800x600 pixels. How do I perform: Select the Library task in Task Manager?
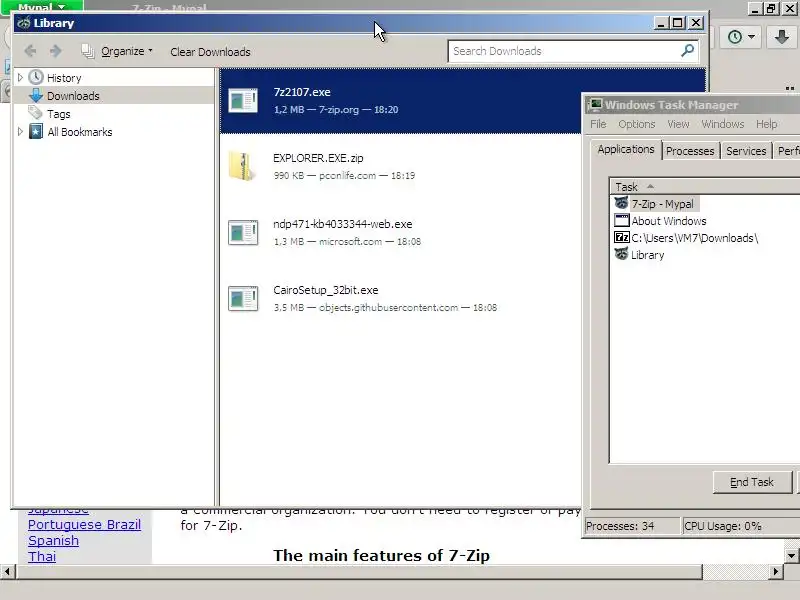point(647,255)
